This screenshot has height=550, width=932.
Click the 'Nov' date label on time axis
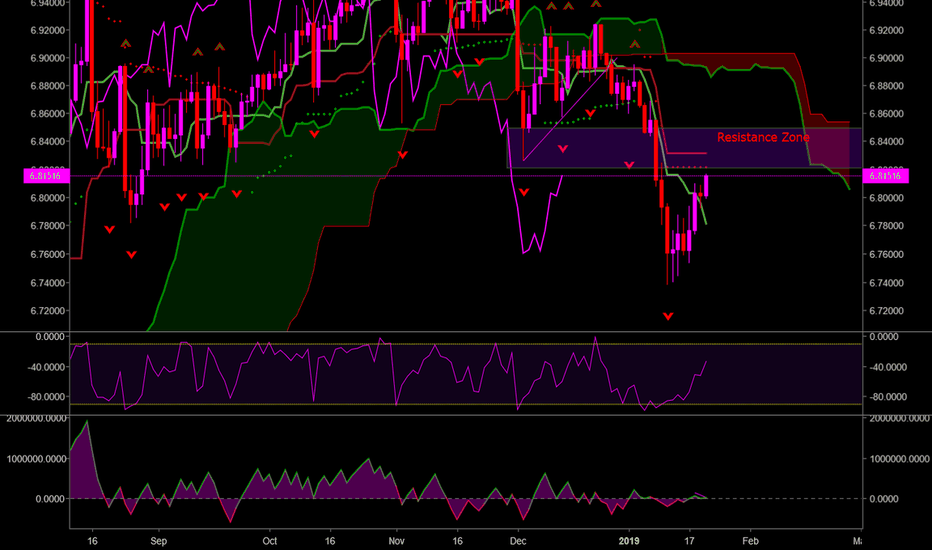(x=396, y=541)
